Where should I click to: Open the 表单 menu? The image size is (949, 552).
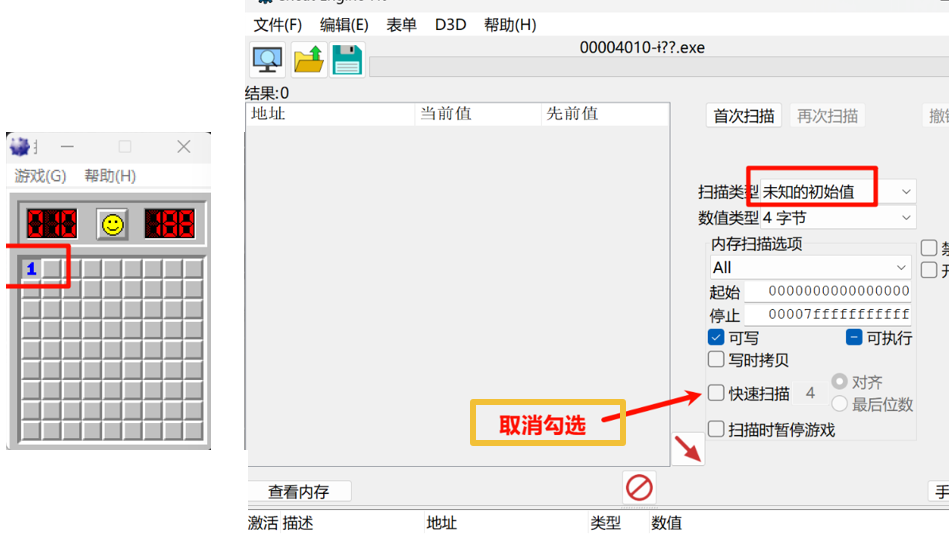click(x=401, y=25)
